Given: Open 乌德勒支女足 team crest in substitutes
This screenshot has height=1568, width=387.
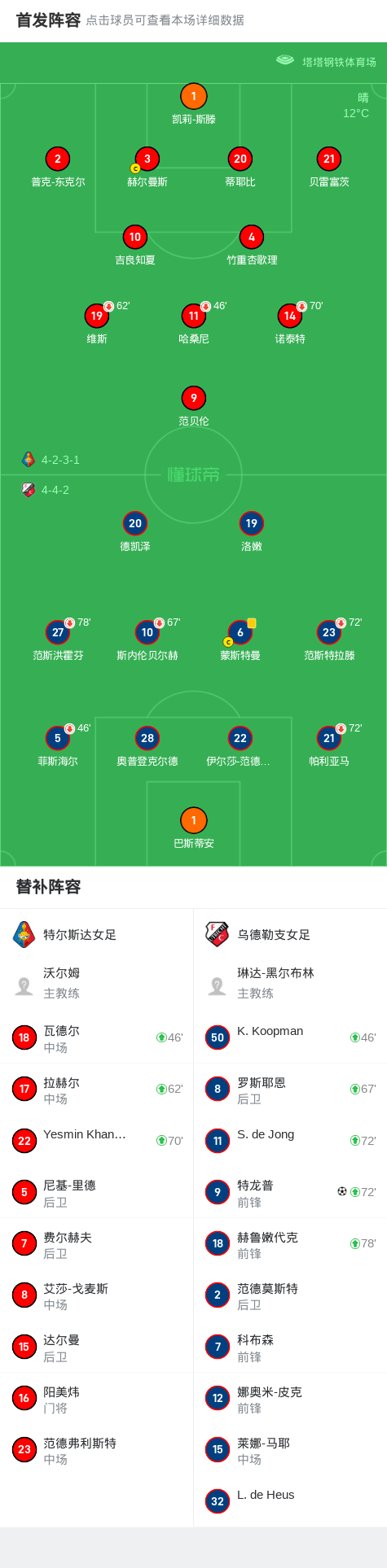Looking at the screenshot, I should [217, 934].
